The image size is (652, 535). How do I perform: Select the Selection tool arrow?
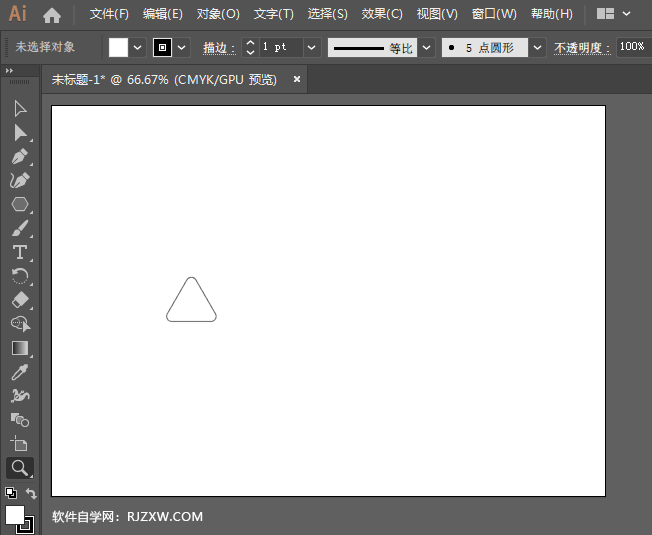click(x=20, y=109)
